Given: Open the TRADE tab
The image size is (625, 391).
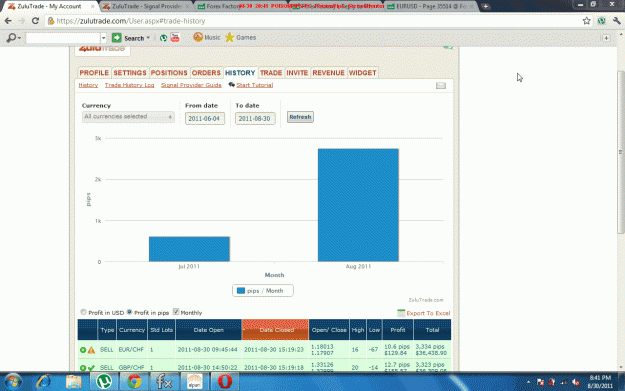Looking at the screenshot, I should 271,73.
